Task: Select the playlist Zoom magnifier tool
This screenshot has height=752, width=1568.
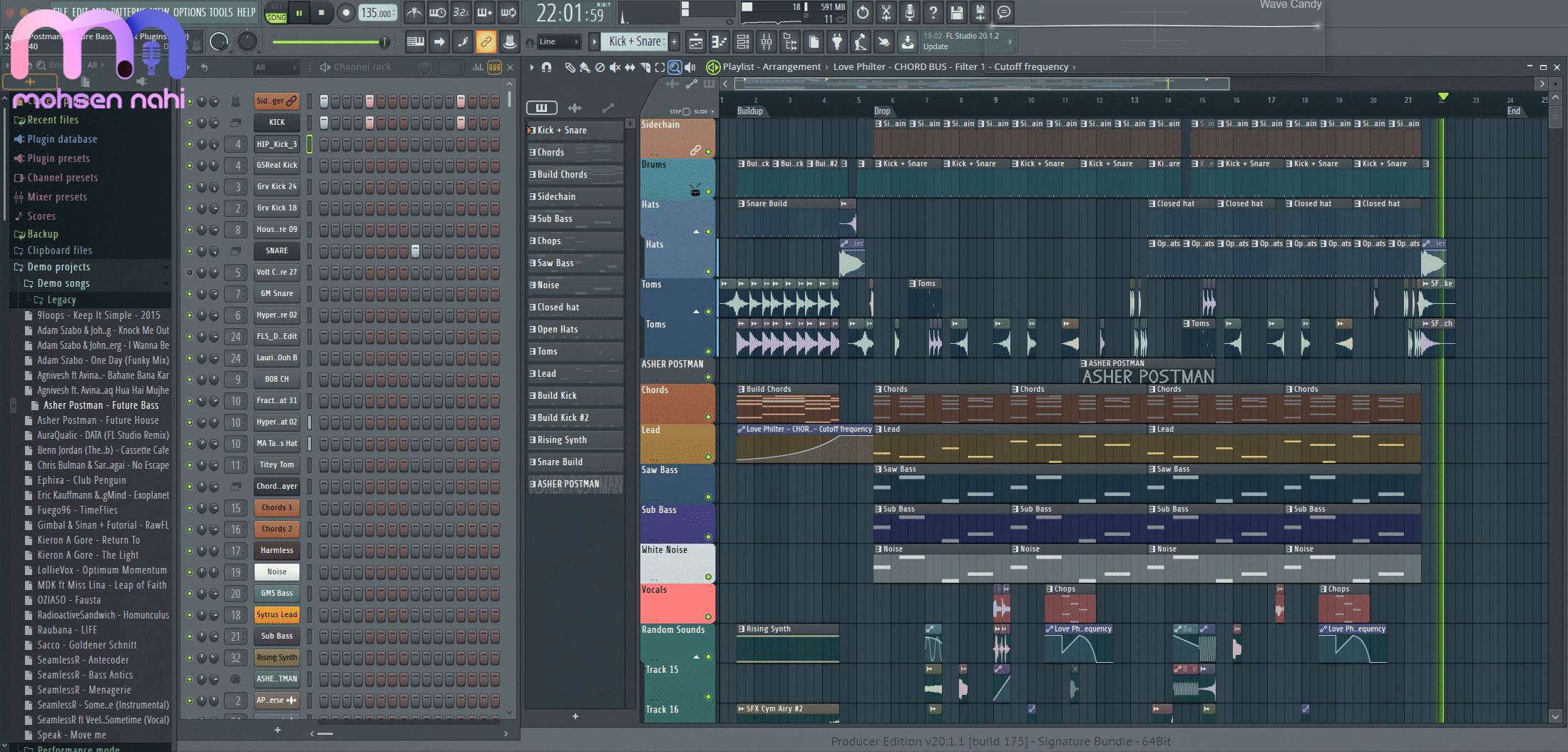Action: pyautogui.click(x=675, y=67)
